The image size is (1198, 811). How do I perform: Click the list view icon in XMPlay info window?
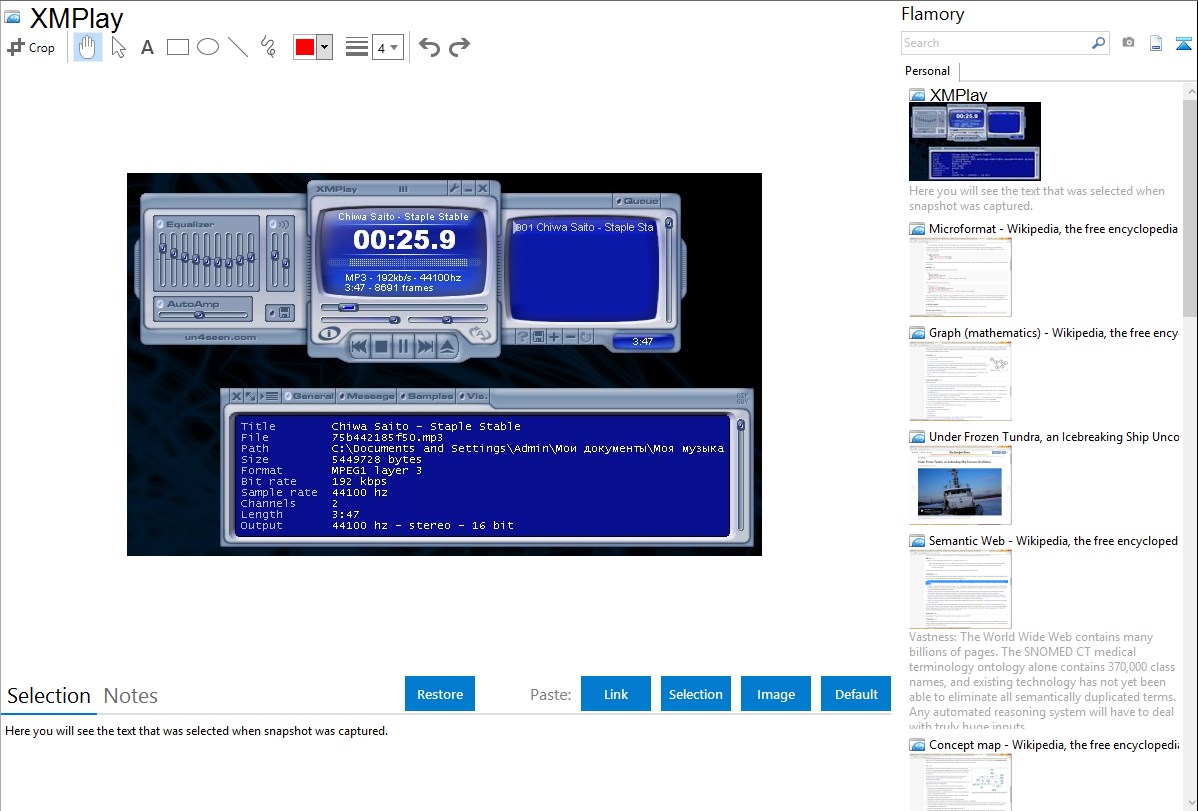[270, 396]
